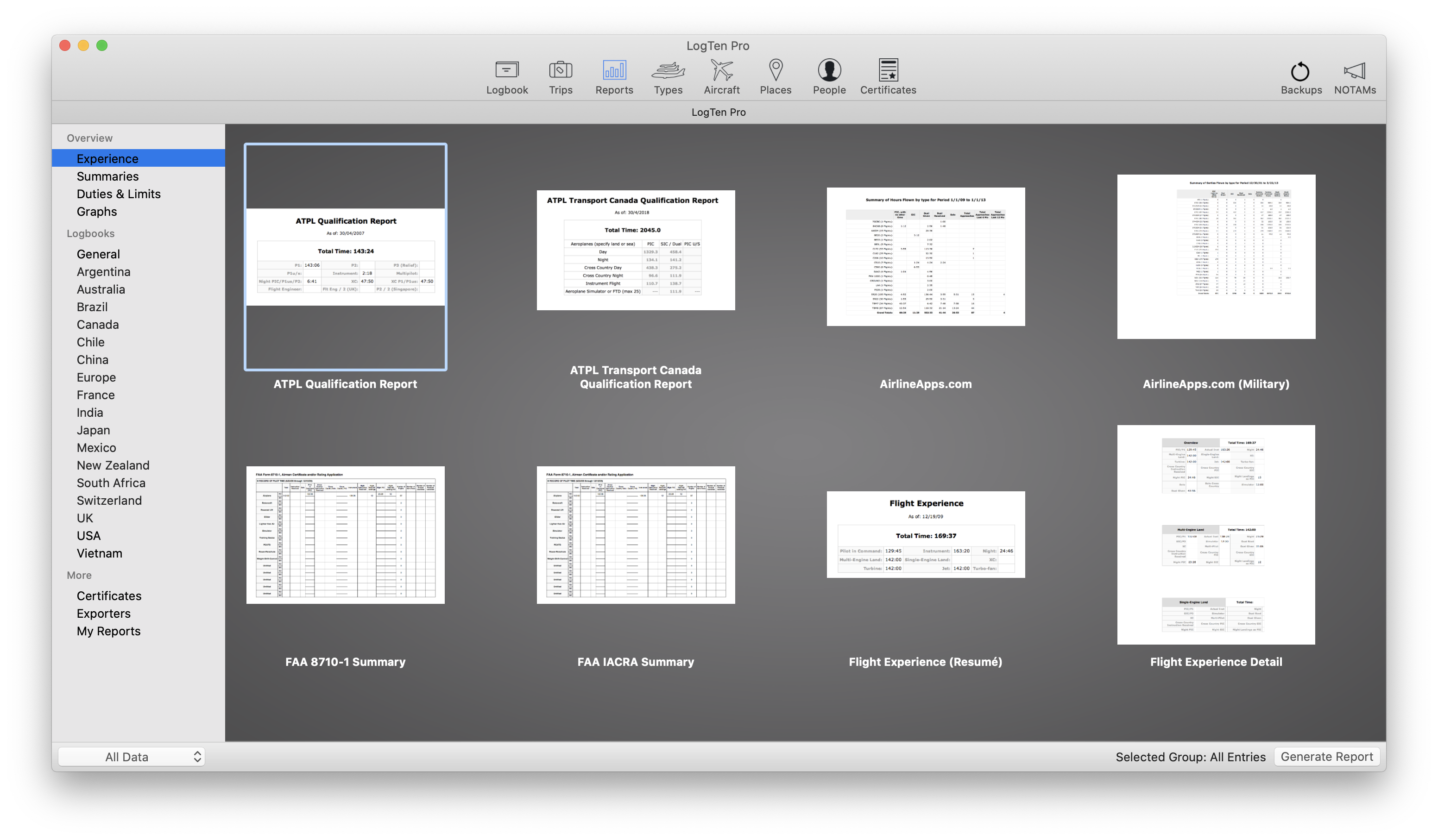The height and width of the screenshot is (840, 1438).
Task: Open the All Data dropdown
Action: coord(132,757)
